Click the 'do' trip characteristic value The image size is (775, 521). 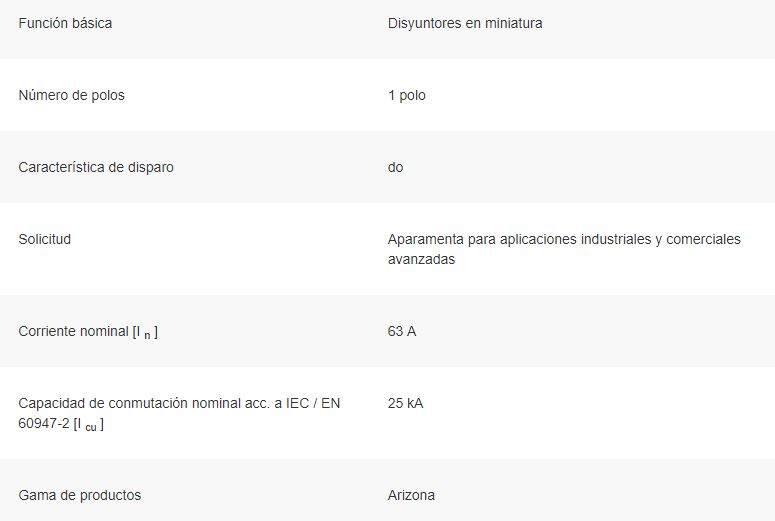[395, 167]
